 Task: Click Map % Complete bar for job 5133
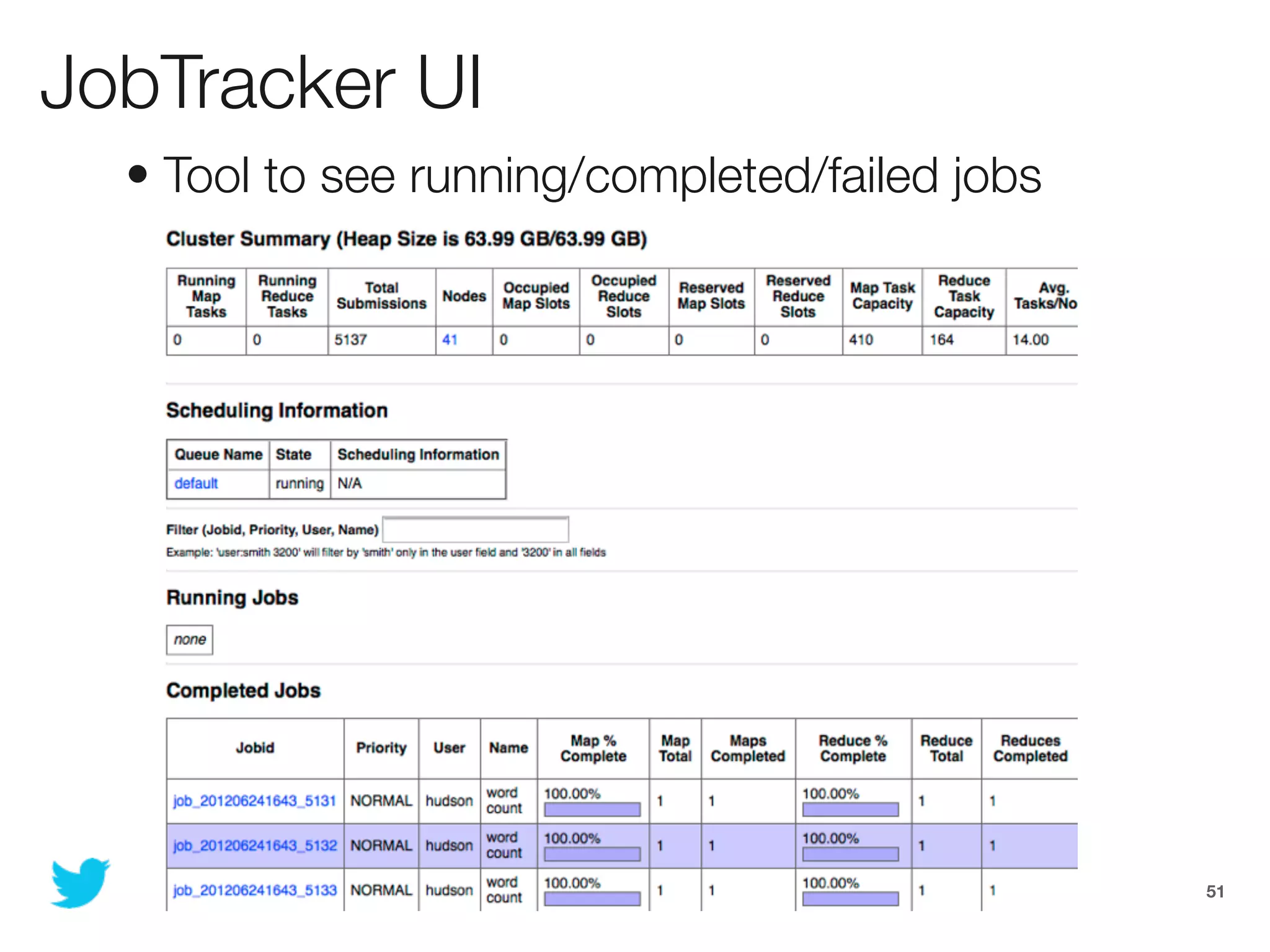tap(592, 899)
